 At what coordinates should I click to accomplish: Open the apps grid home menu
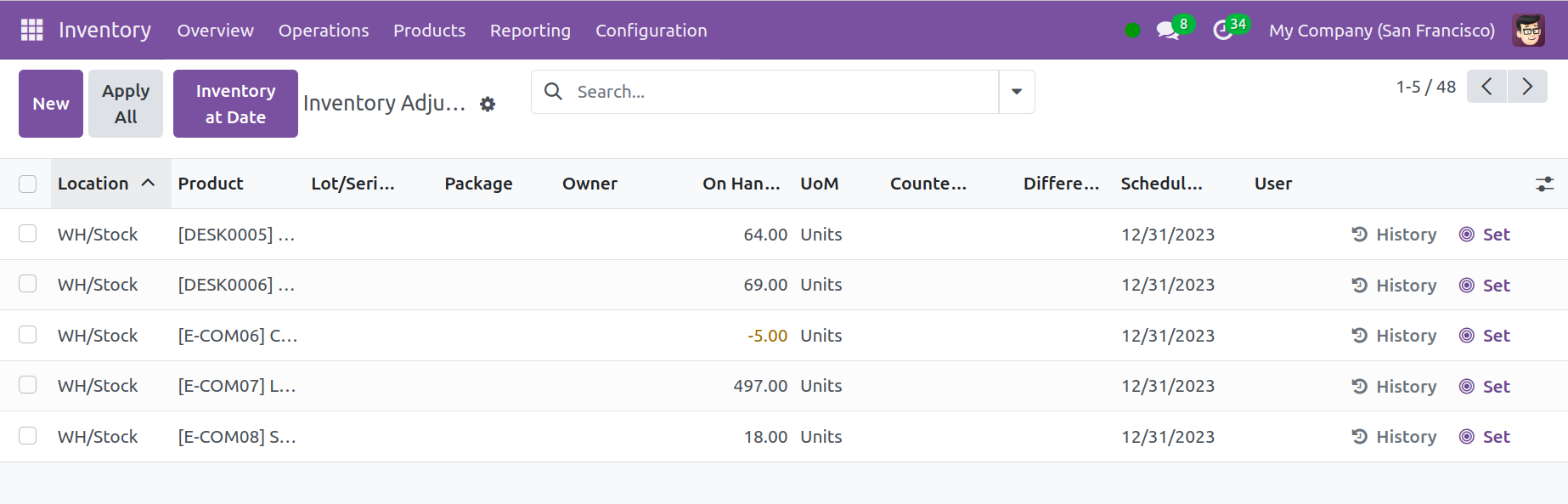[31, 31]
